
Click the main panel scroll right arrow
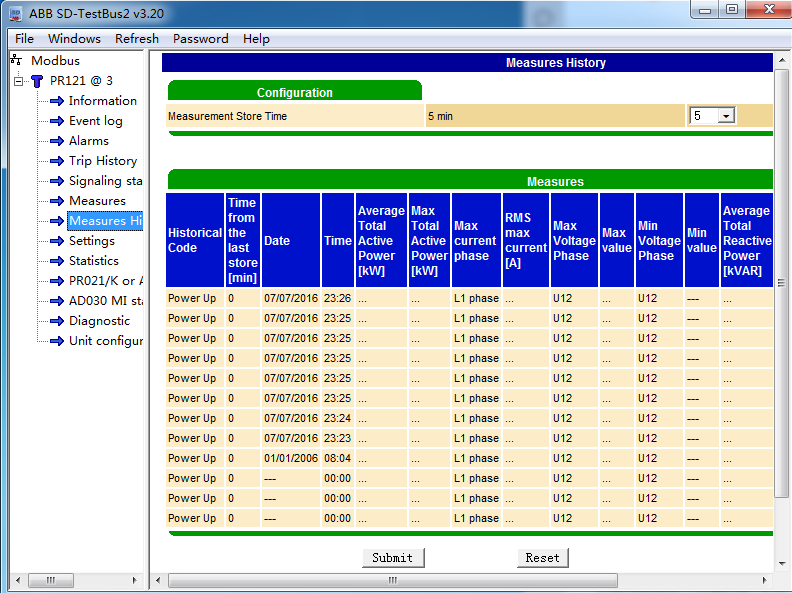click(764, 580)
